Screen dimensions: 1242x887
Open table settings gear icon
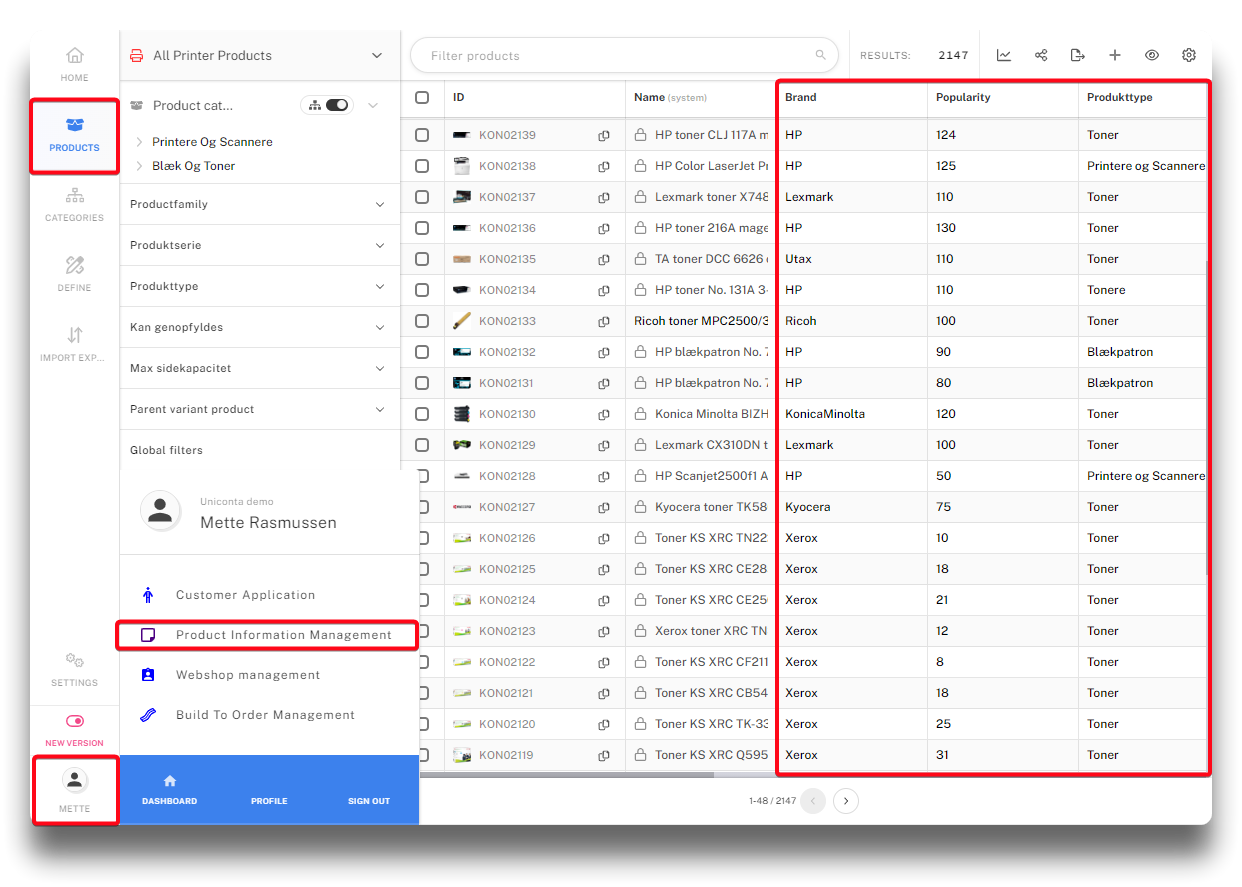[x=1189, y=56]
